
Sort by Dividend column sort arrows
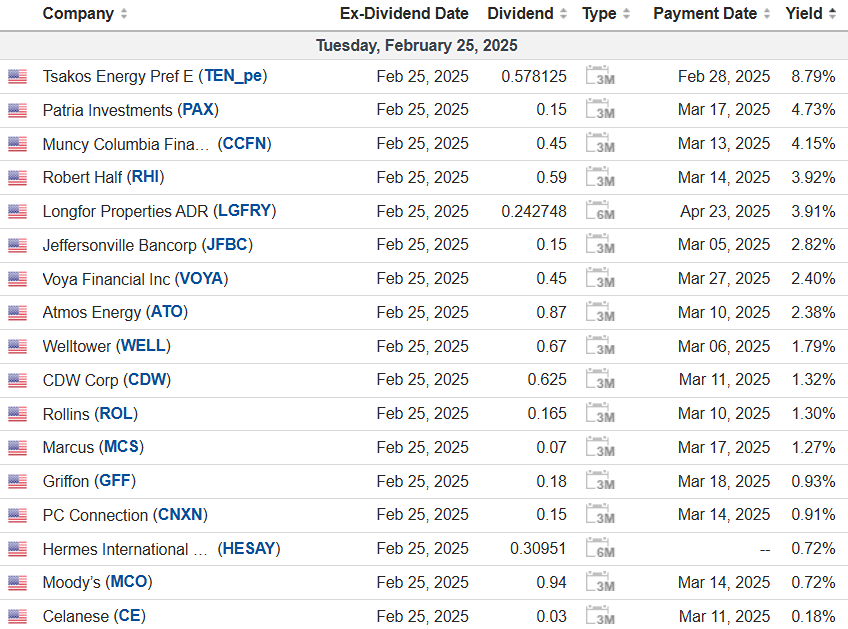(x=563, y=14)
